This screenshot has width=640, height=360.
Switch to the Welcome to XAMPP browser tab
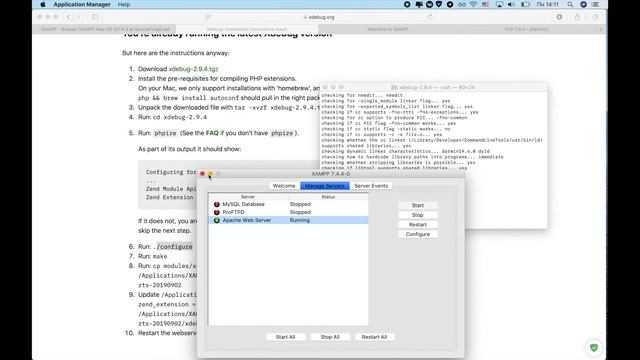[x=387, y=29]
